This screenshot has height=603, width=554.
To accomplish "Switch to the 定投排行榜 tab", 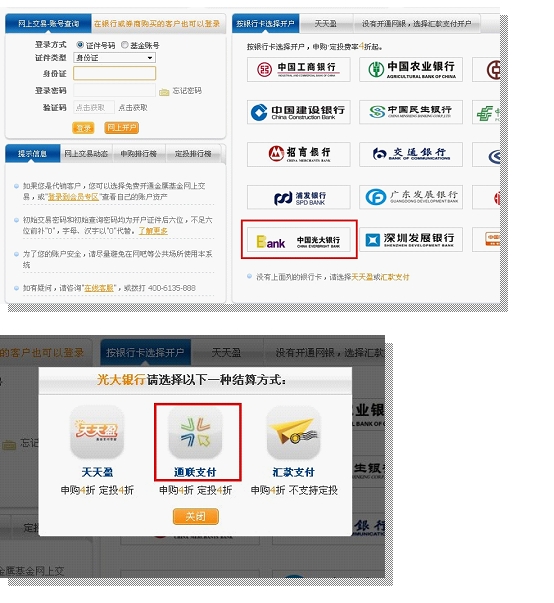I will pyautogui.click(x=193, y=153).
